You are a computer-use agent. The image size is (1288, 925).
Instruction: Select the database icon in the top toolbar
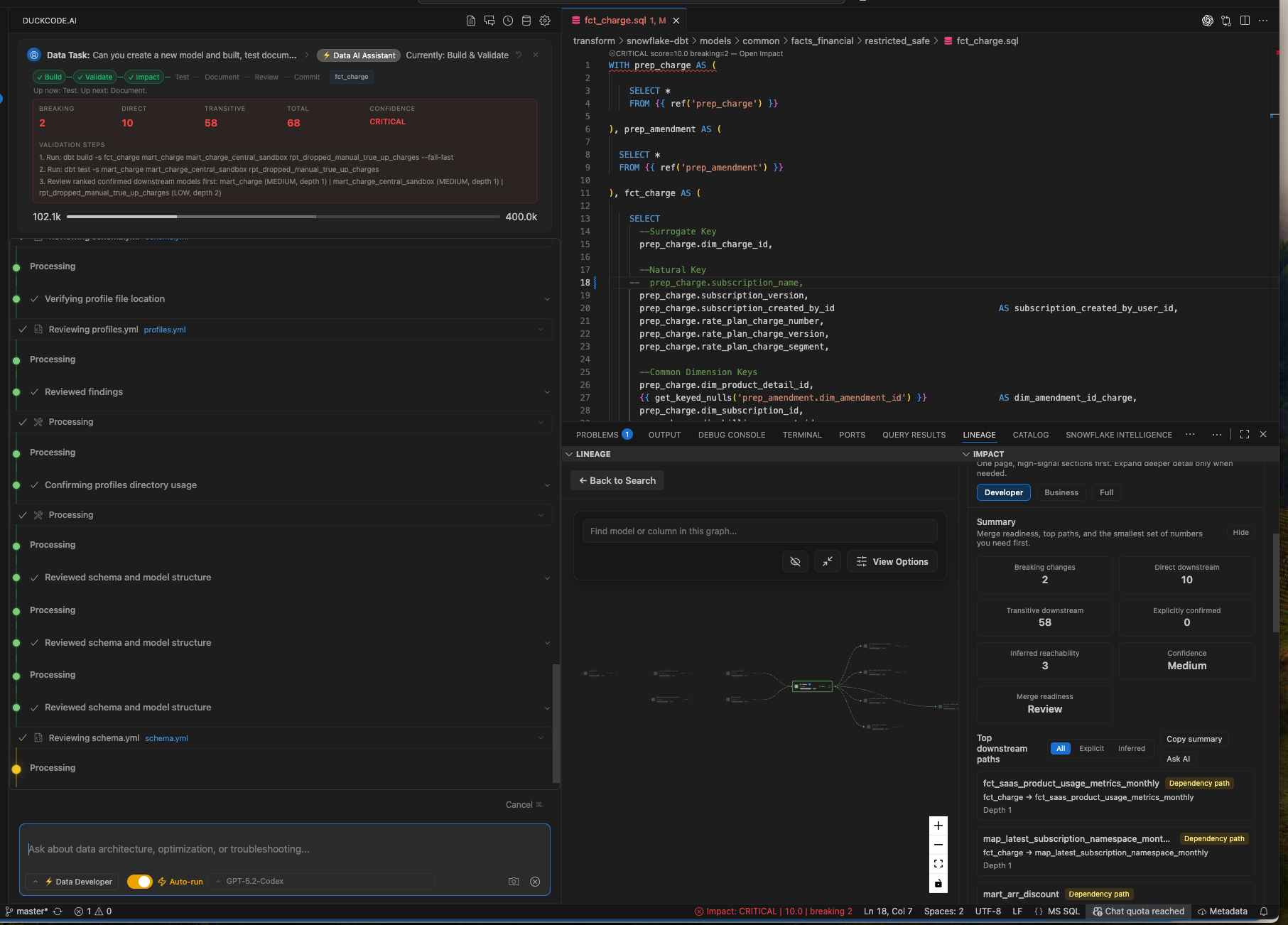526,21
